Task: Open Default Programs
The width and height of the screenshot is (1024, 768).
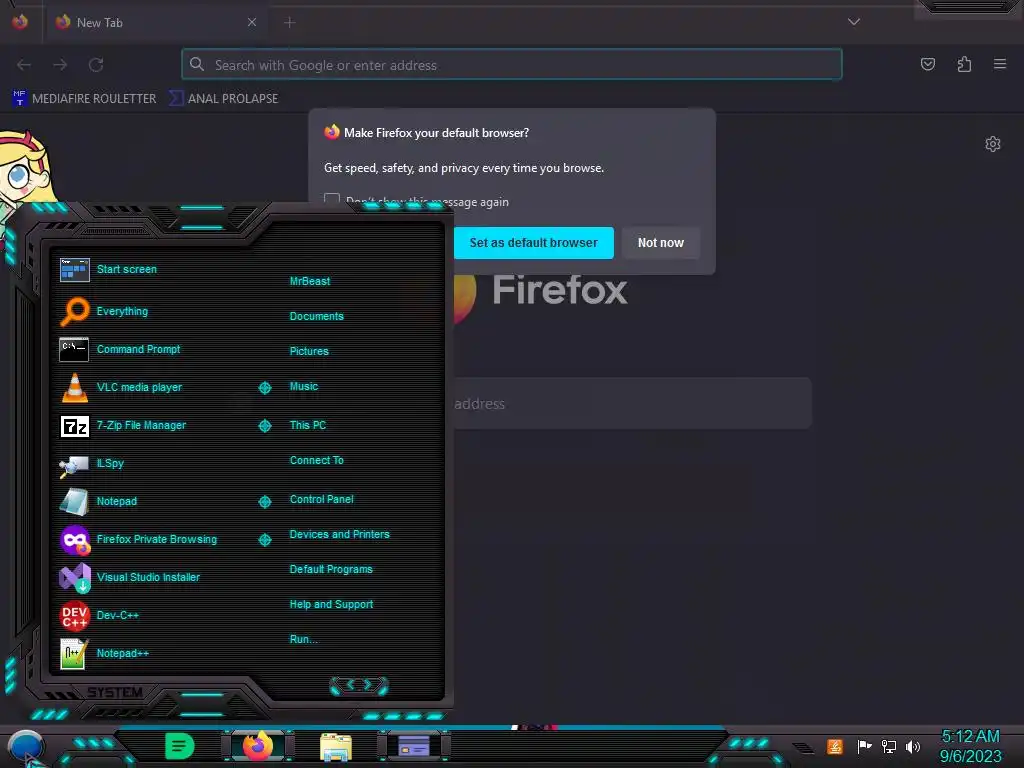Action: pyautogui.click(x=330, y=569)
